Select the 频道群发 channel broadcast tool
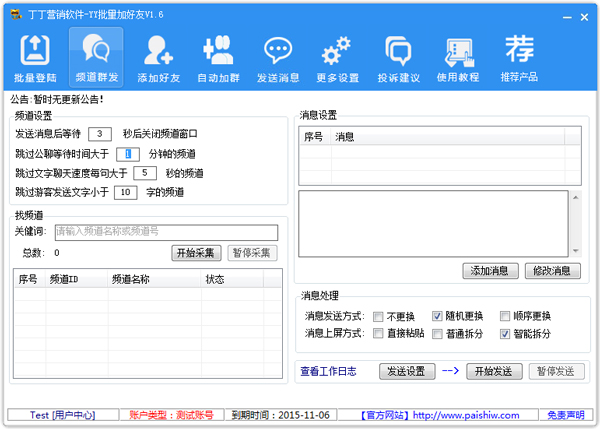This screenshot has height=429, width=600. coord(96,57)
